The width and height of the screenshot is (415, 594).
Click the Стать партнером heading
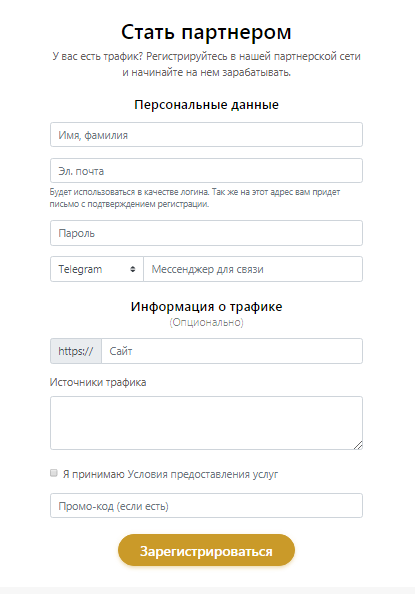206,32
